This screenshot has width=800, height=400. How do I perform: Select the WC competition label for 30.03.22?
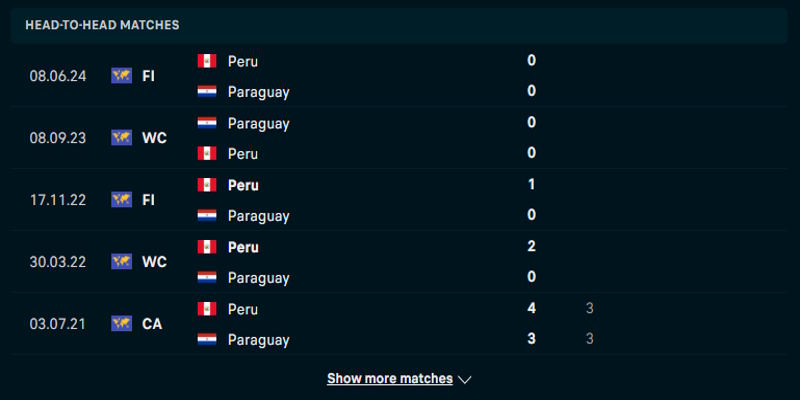[154, 262]
